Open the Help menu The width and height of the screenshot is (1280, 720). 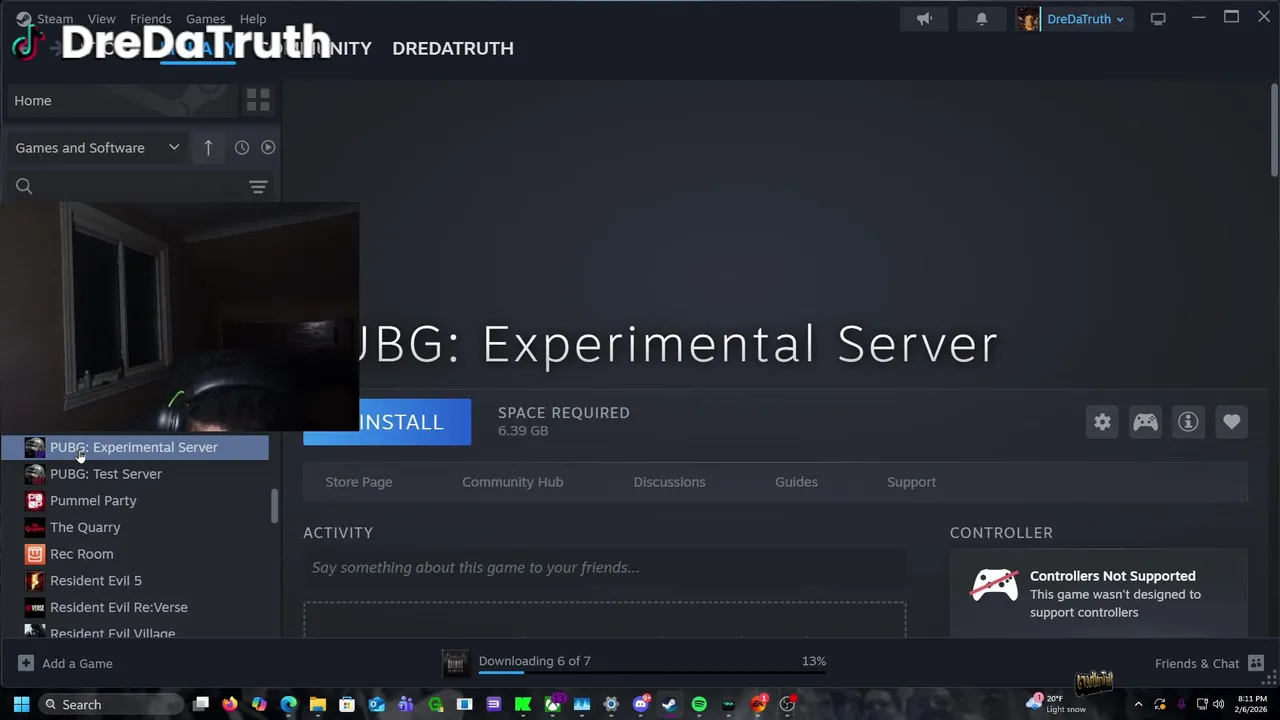[253, 19]
